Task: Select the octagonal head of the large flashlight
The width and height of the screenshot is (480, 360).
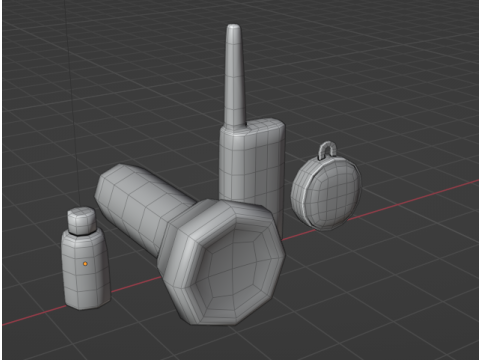Action: (x=222, y=262)
